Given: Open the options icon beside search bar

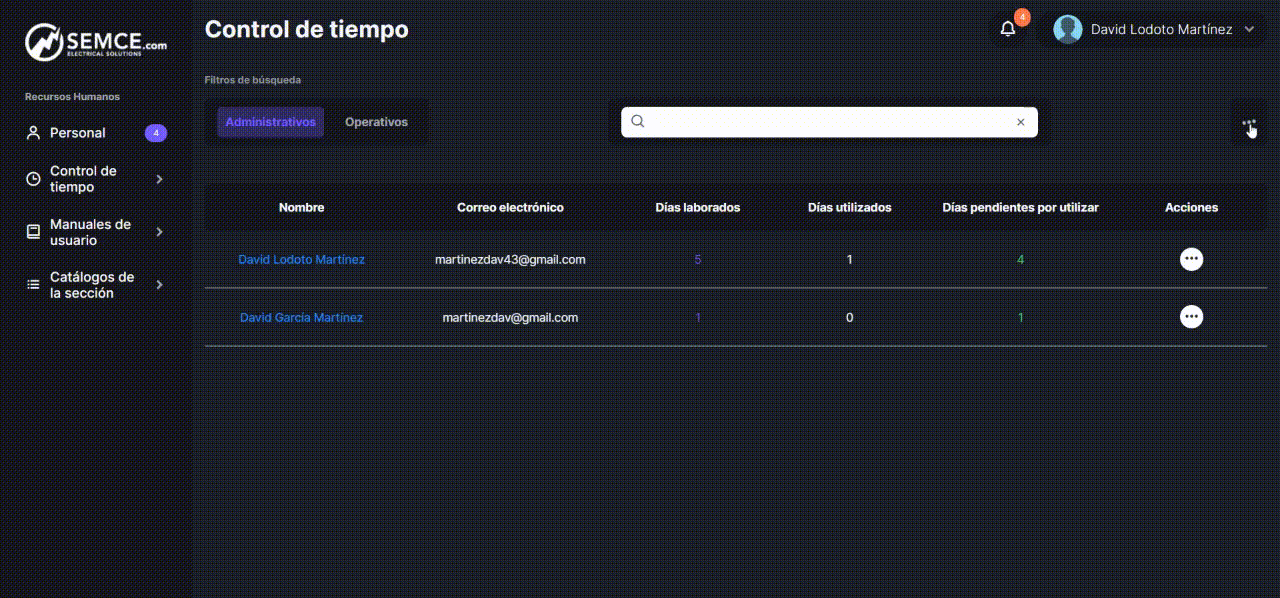Looking at the screenshot, I should (x=1248, y=125).
